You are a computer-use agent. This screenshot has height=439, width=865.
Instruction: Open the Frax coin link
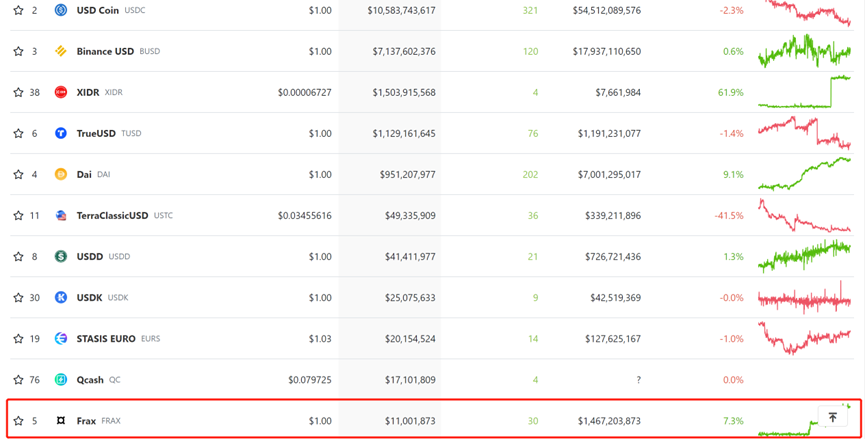coord(86,421)
